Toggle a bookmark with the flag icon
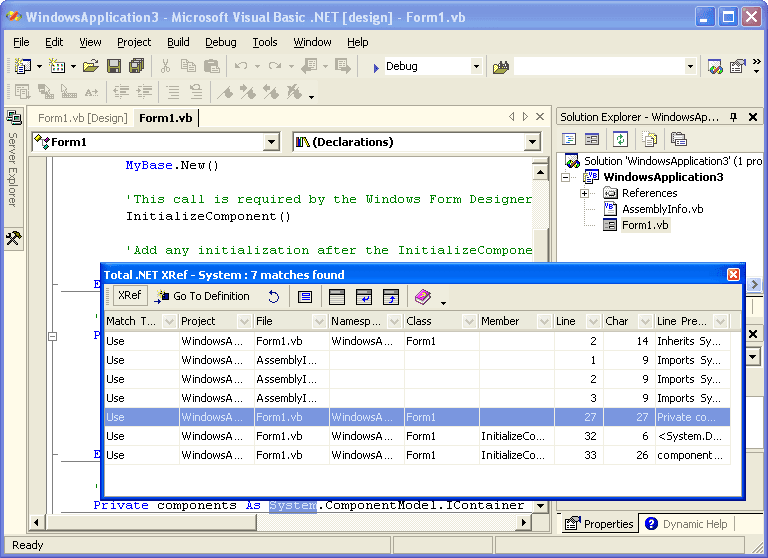Viewport: 768px width, 558px height. tap(225, 92)
